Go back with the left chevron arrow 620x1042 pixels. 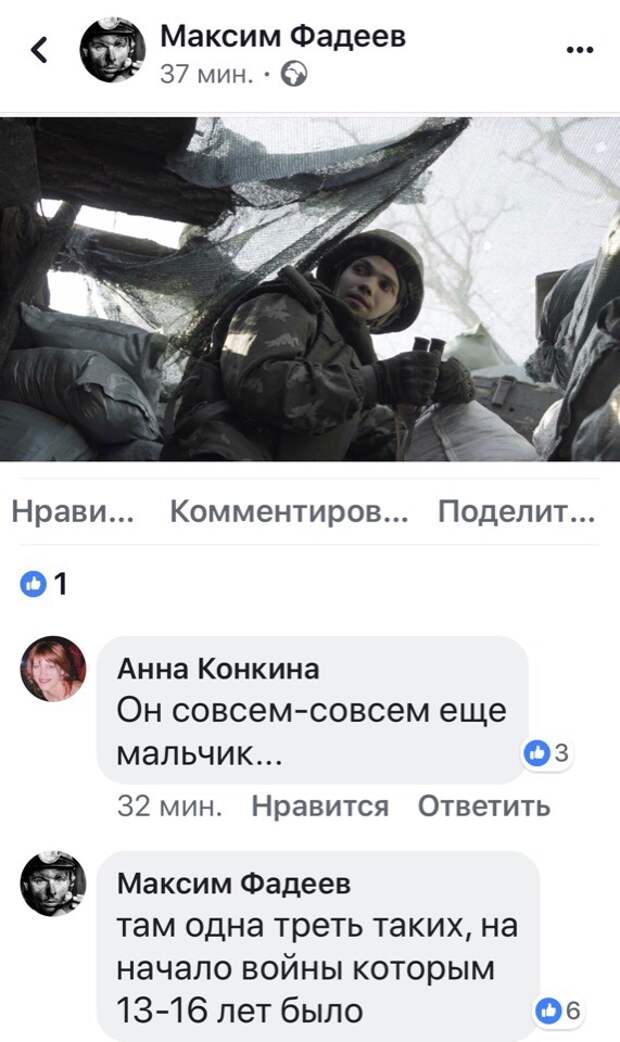tap(39, 49)
